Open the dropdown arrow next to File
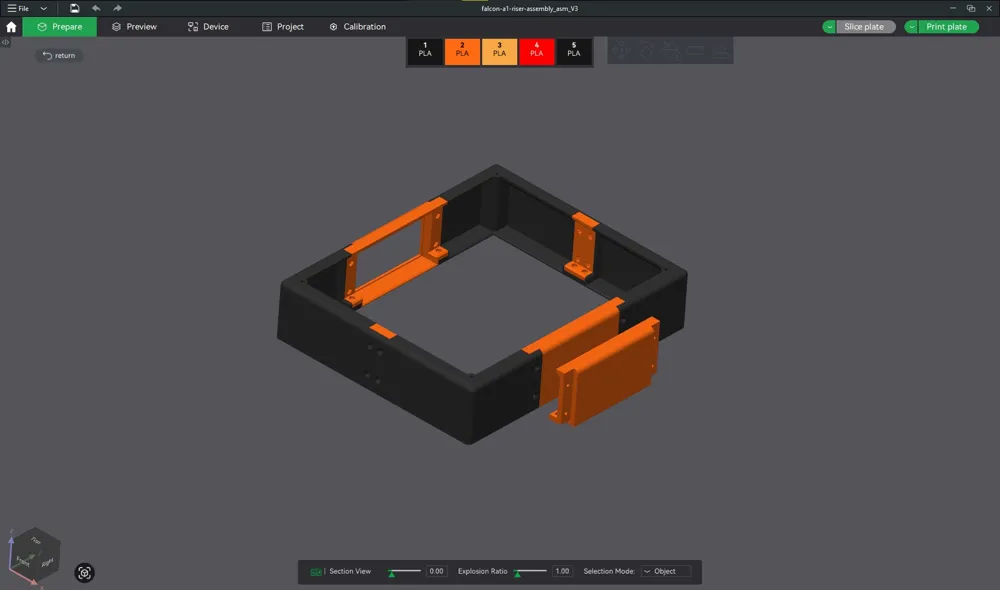 click(x=43, y=8)
